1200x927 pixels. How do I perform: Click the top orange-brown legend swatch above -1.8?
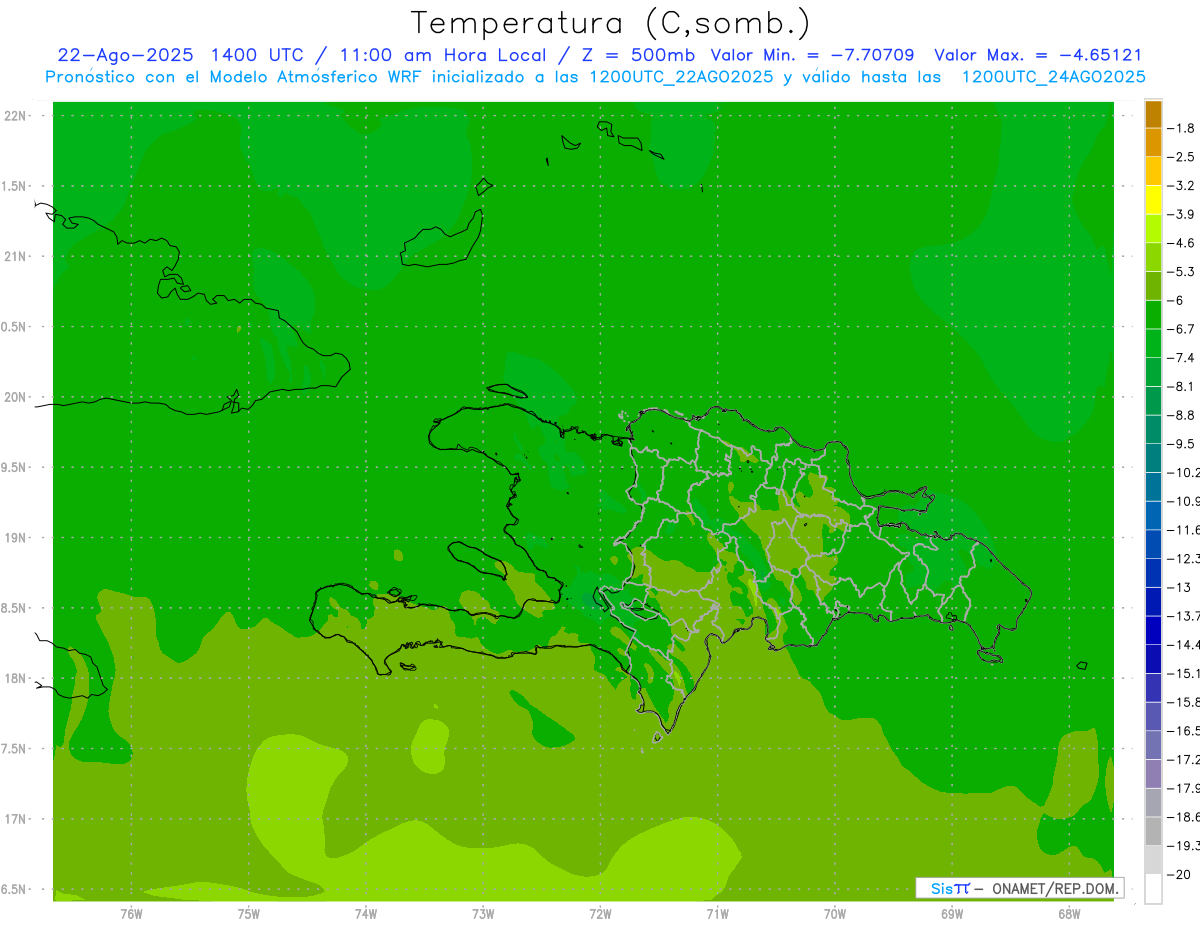pyautogui.click(x=1153, y=114)
